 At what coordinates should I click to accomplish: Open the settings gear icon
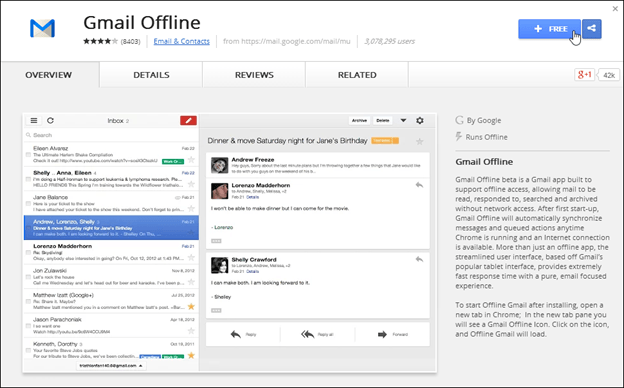(x=420, y=121)
